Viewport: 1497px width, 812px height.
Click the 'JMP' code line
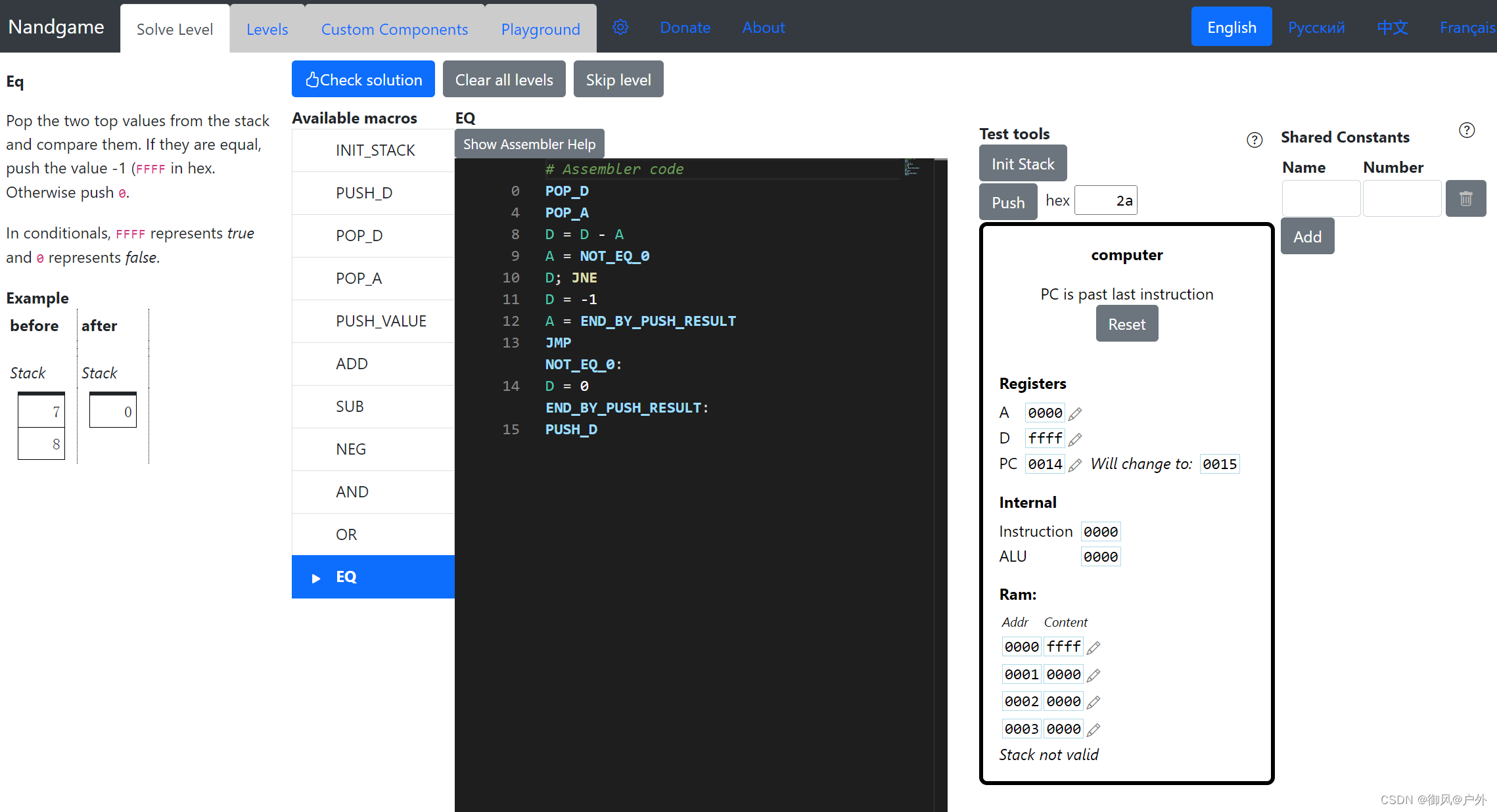[x=558, y=343]
